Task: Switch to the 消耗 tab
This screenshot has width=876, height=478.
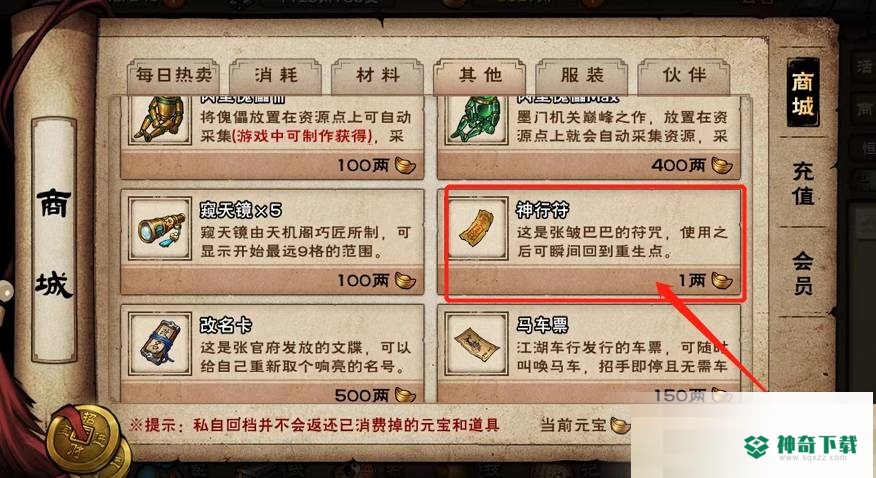Action: pos(276,75)
